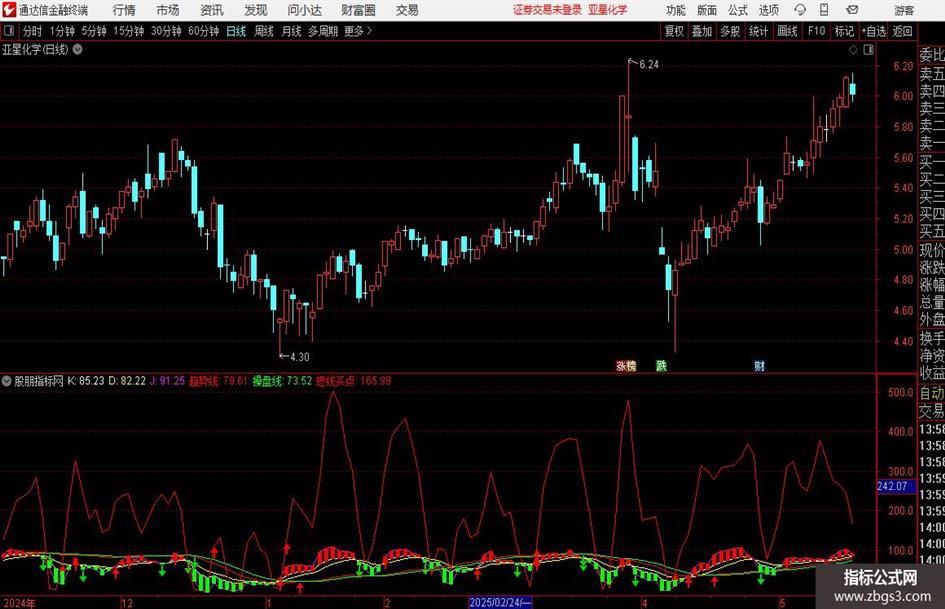
Task: Click the 游客 account label
Action: (x=903, y=10)
